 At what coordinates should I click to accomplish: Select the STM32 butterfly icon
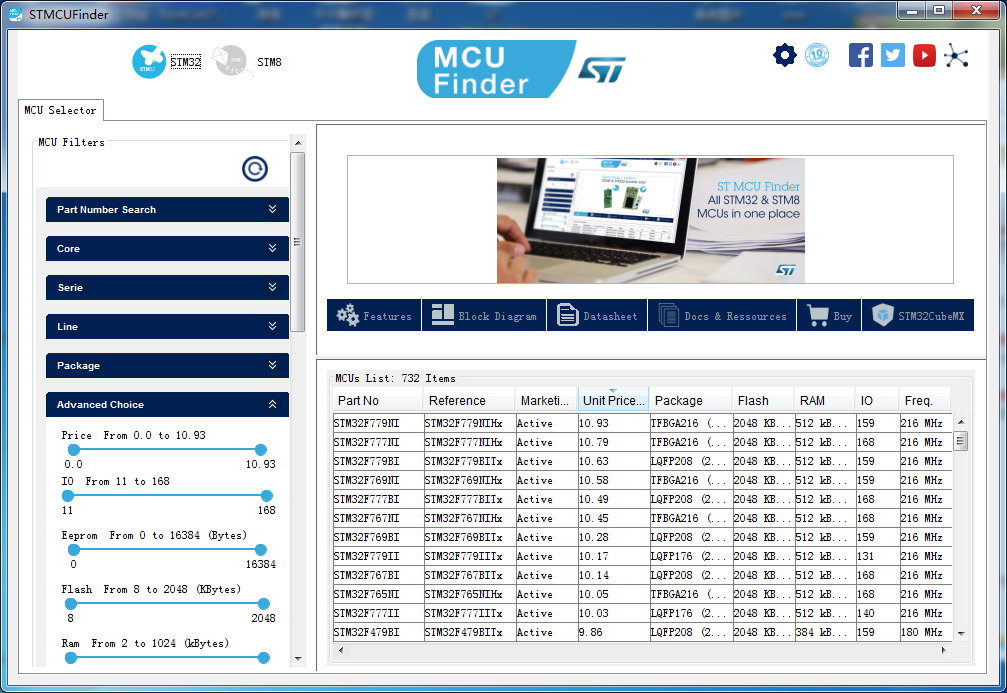point(149,62)
